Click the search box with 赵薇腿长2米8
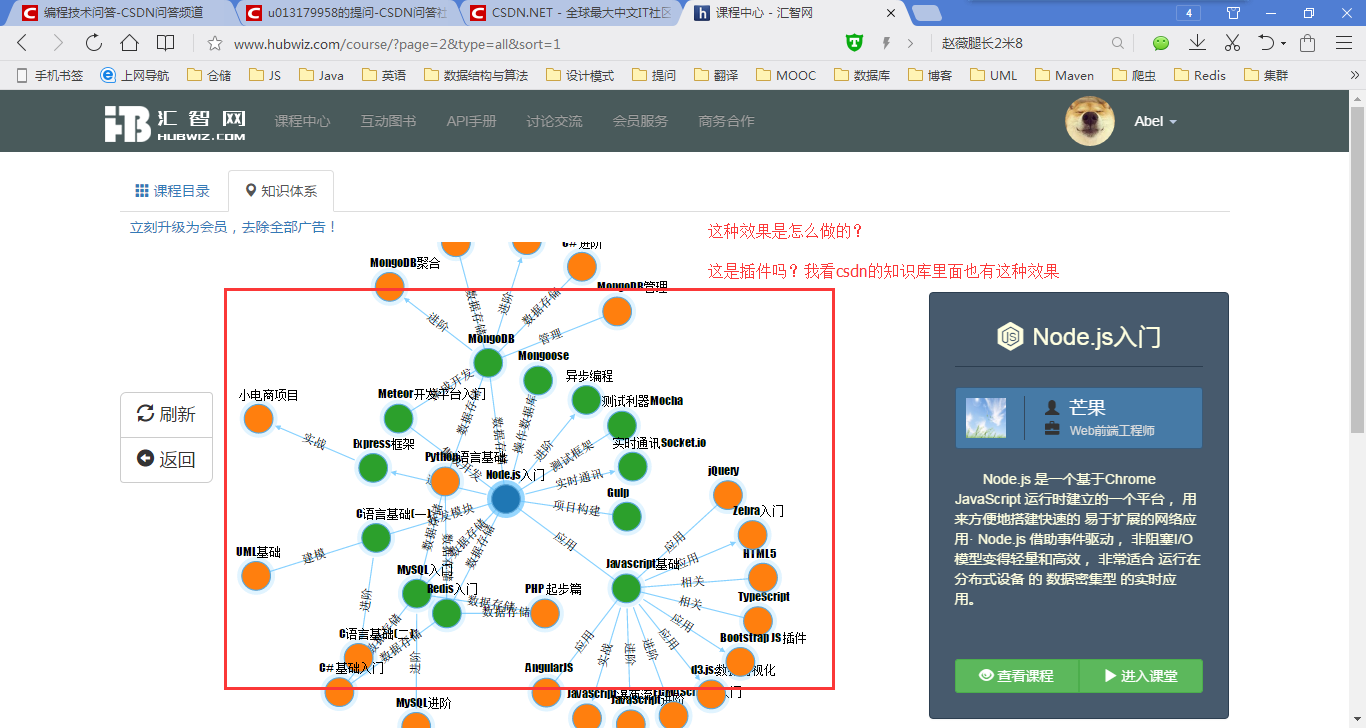The image size is (1366, 728). (1020, 44)
